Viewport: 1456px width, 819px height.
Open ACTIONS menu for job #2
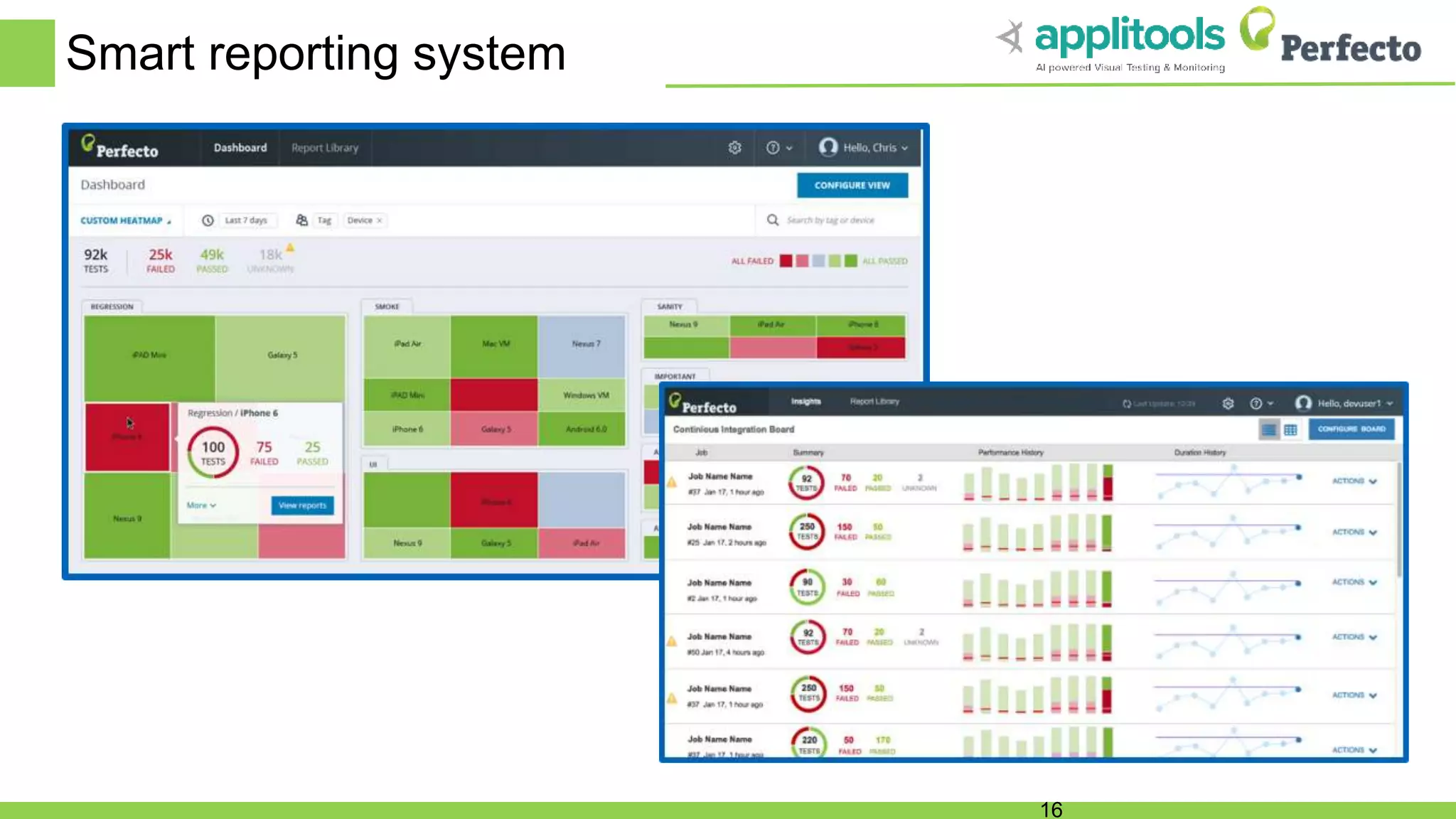tap(1354, 582)
